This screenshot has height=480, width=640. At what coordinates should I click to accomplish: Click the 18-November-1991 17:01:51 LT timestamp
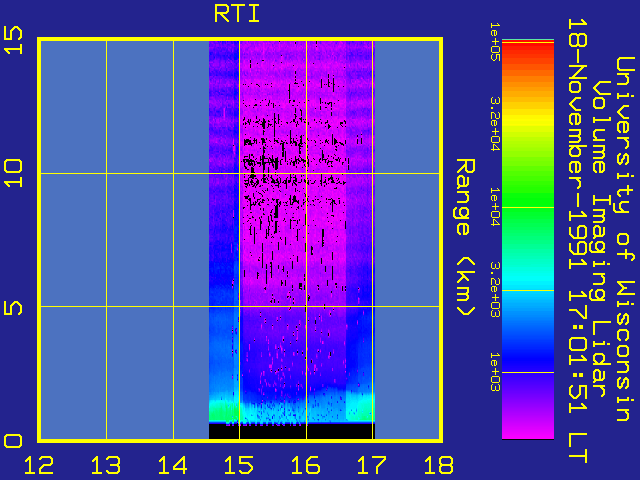click(x=576, y=241)
